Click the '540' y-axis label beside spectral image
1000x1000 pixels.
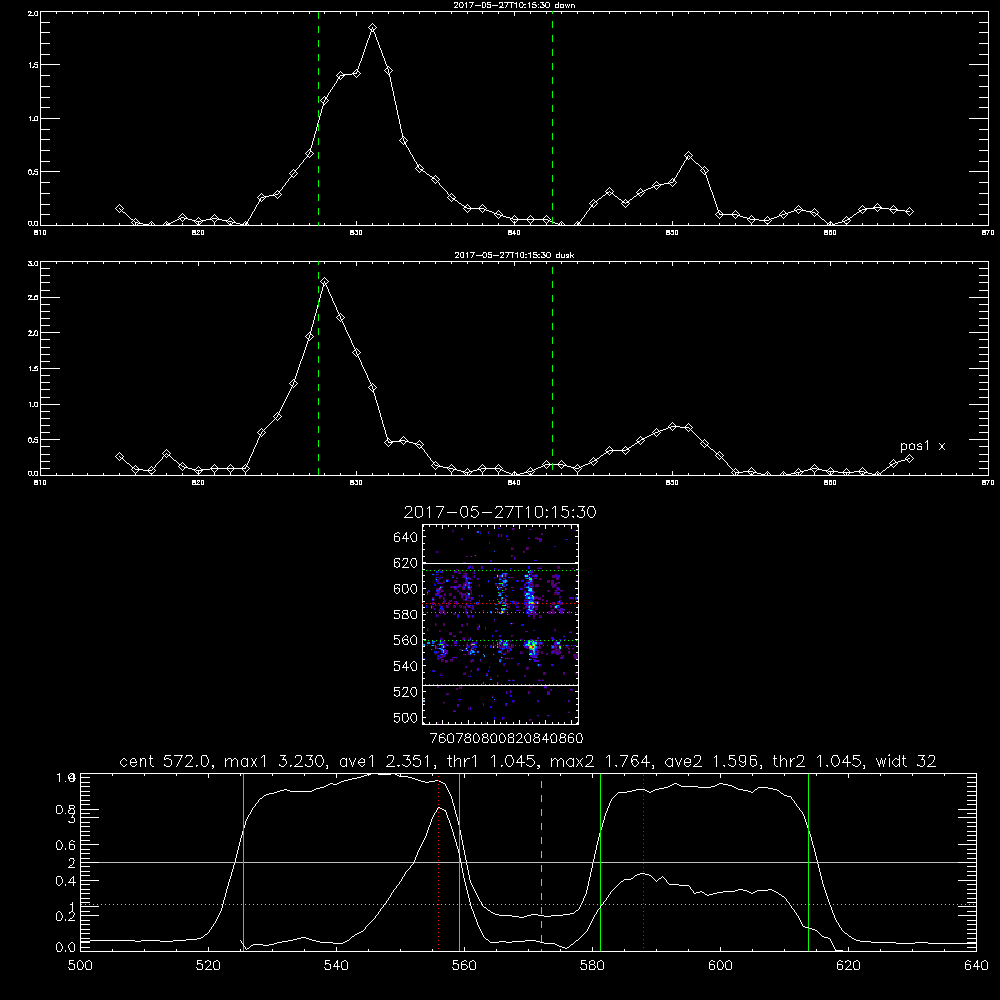[406, 666]
